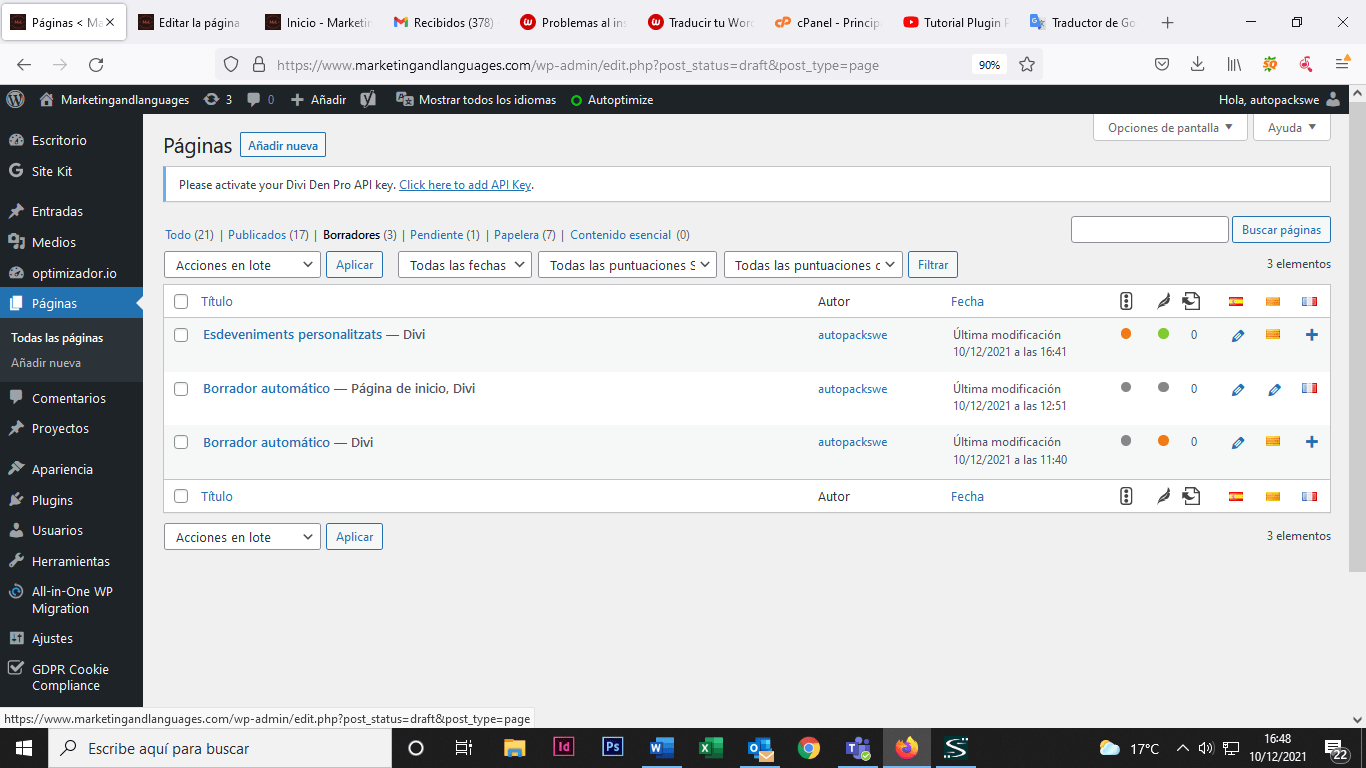Open Microsoft Word from the taskbar

point(661,748)
